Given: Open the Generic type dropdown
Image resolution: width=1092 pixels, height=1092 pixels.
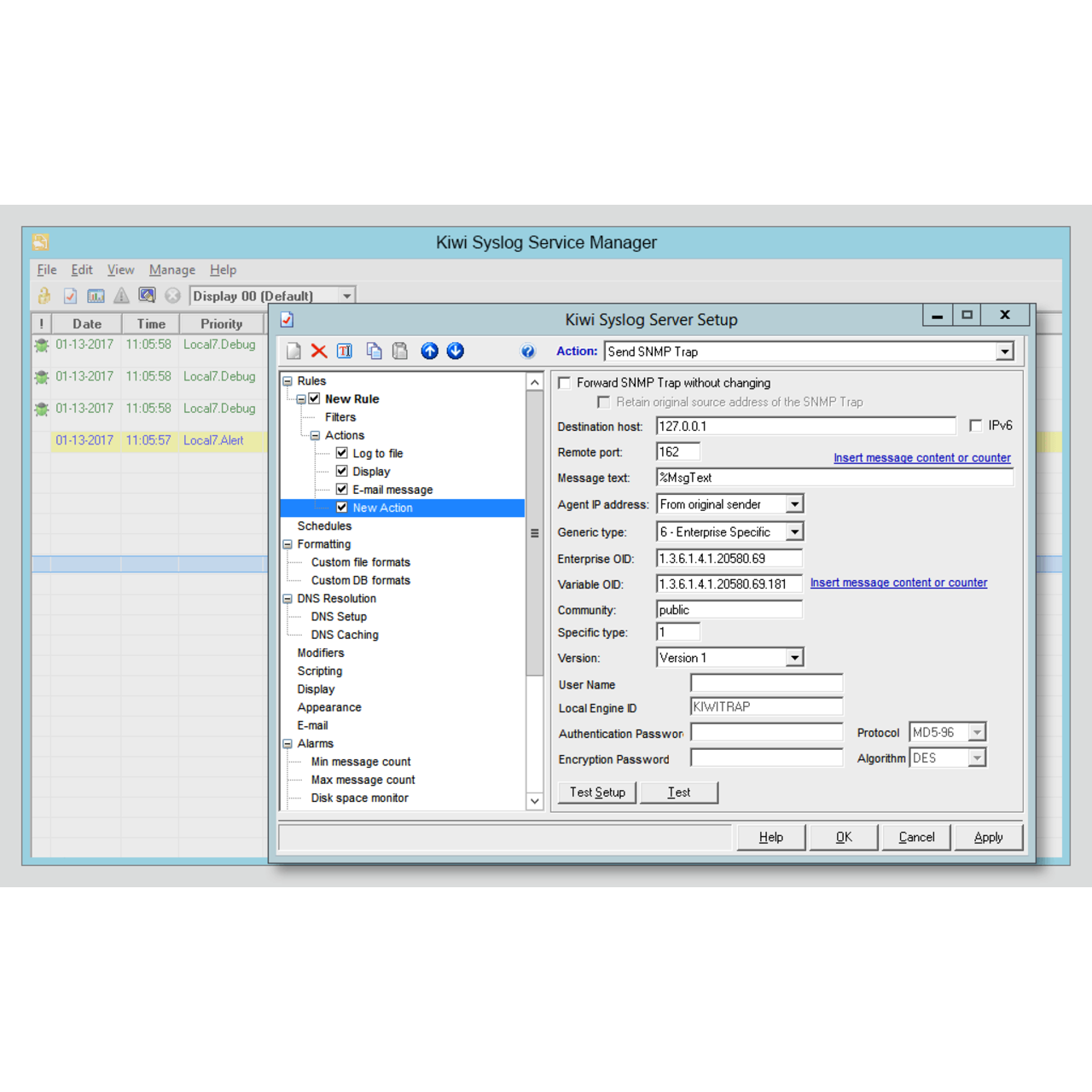Looking at the screenshot, I should coord(794,531).
